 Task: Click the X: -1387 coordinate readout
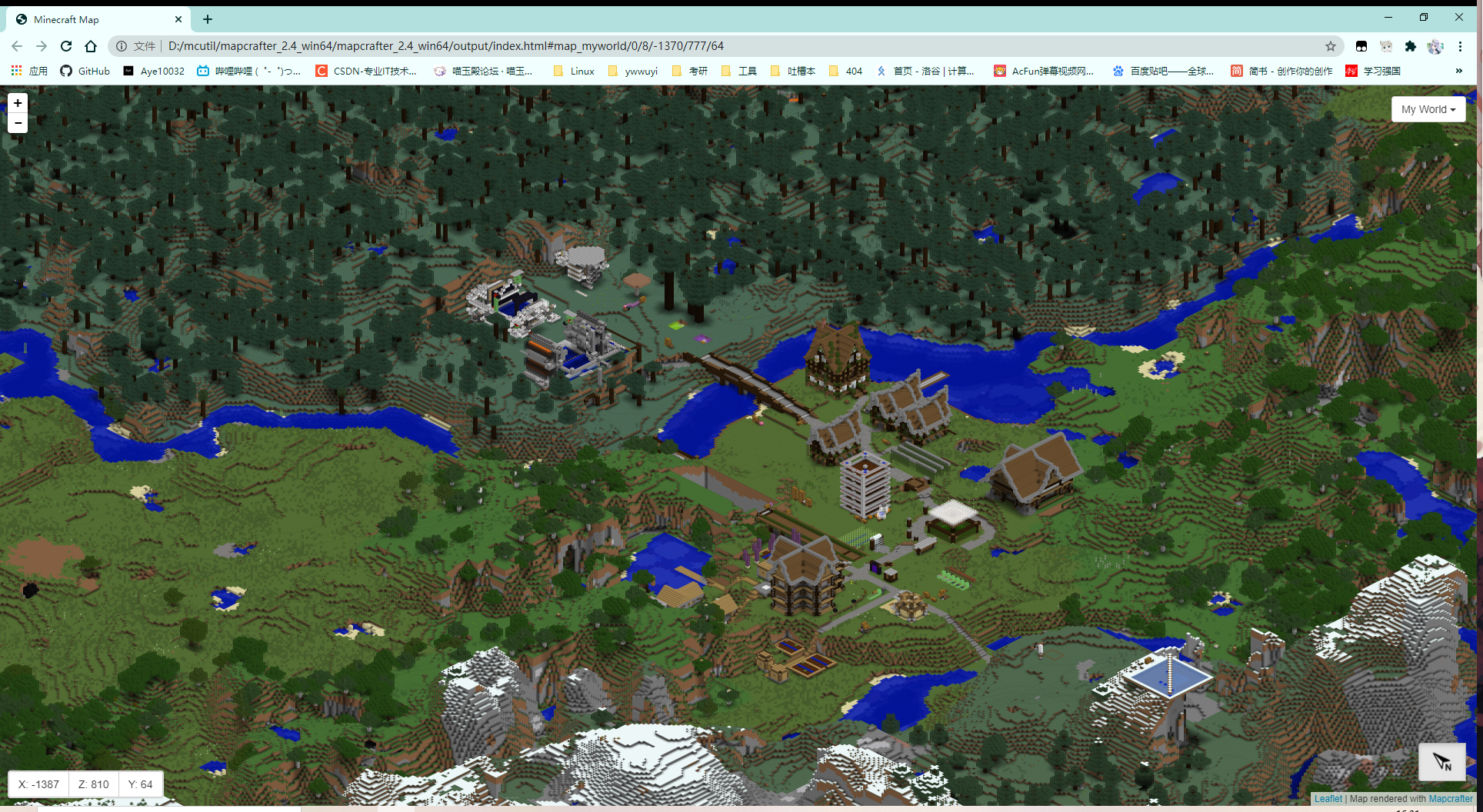[x=38, y=784]
